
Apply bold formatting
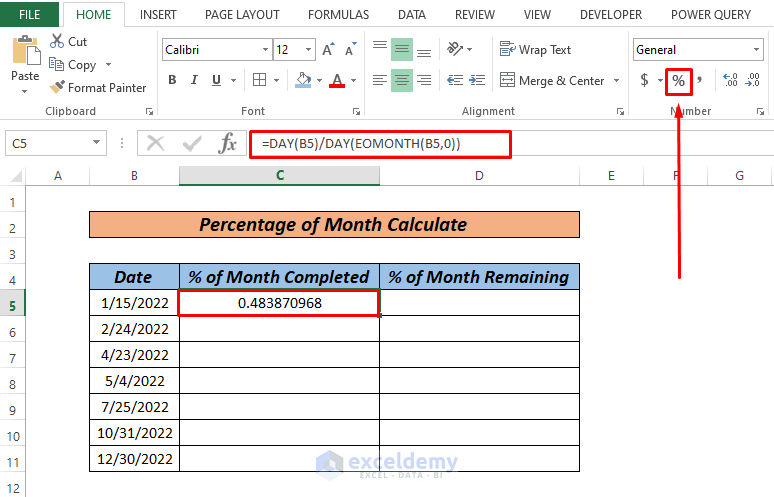(172, 81)
